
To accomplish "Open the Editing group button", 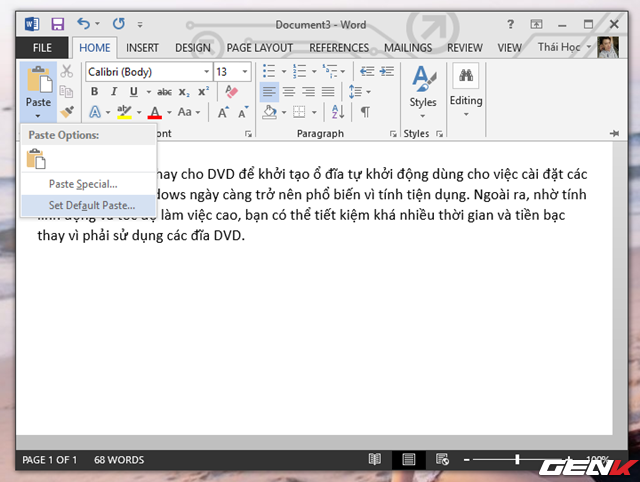I will tap(466, 91).
